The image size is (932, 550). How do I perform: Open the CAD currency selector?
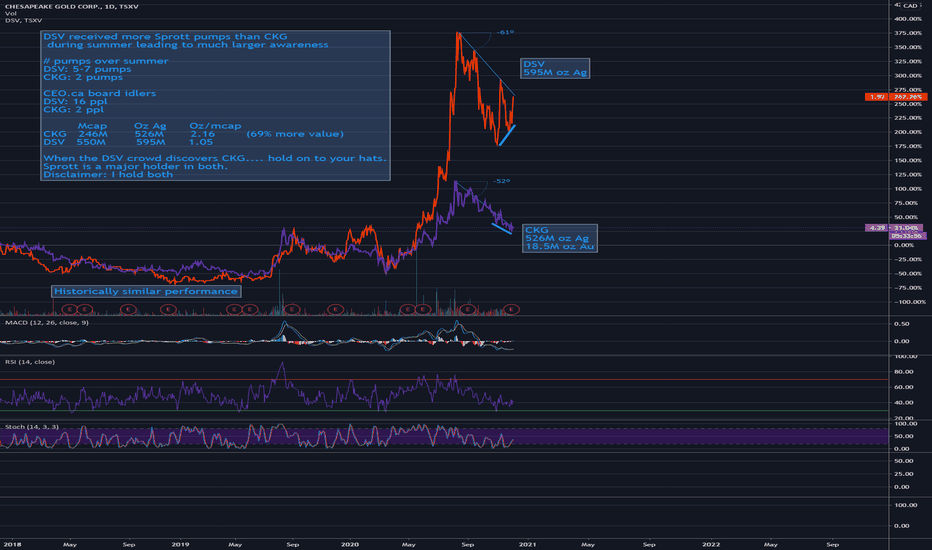[x=910, y=6]
